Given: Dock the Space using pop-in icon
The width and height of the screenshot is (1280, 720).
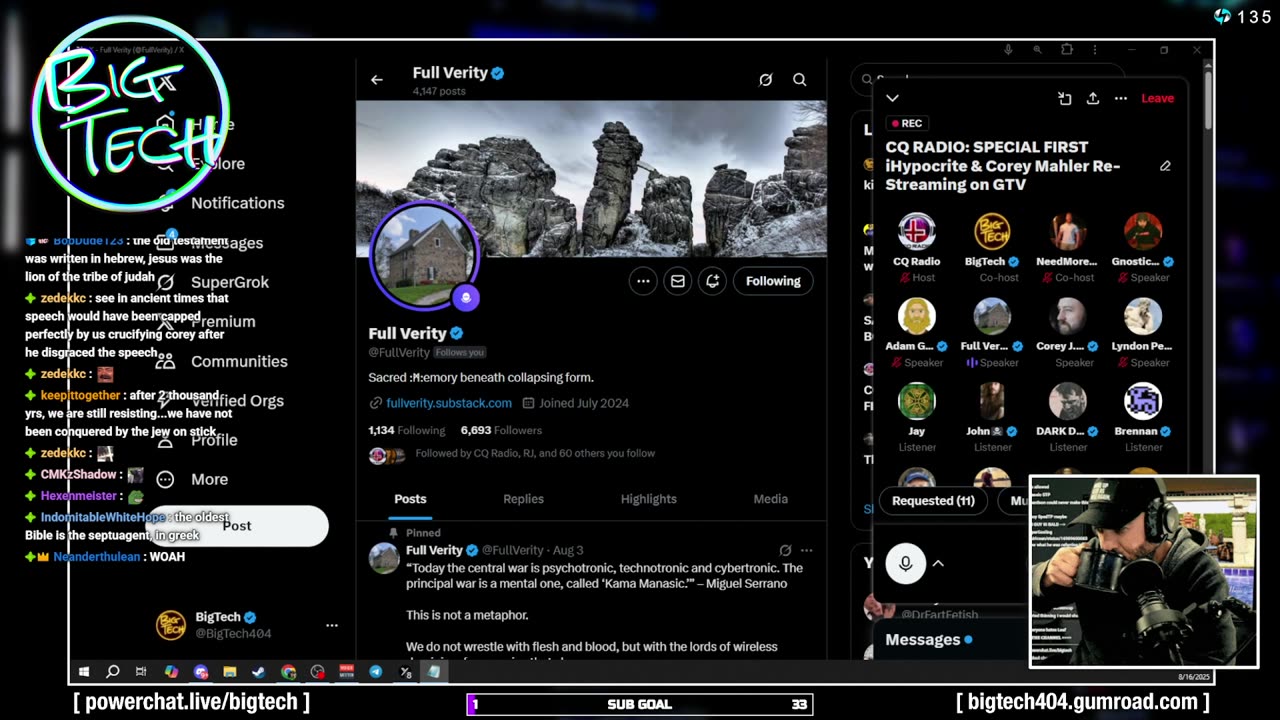Looking at the screenshot, I should (1065, 98).
